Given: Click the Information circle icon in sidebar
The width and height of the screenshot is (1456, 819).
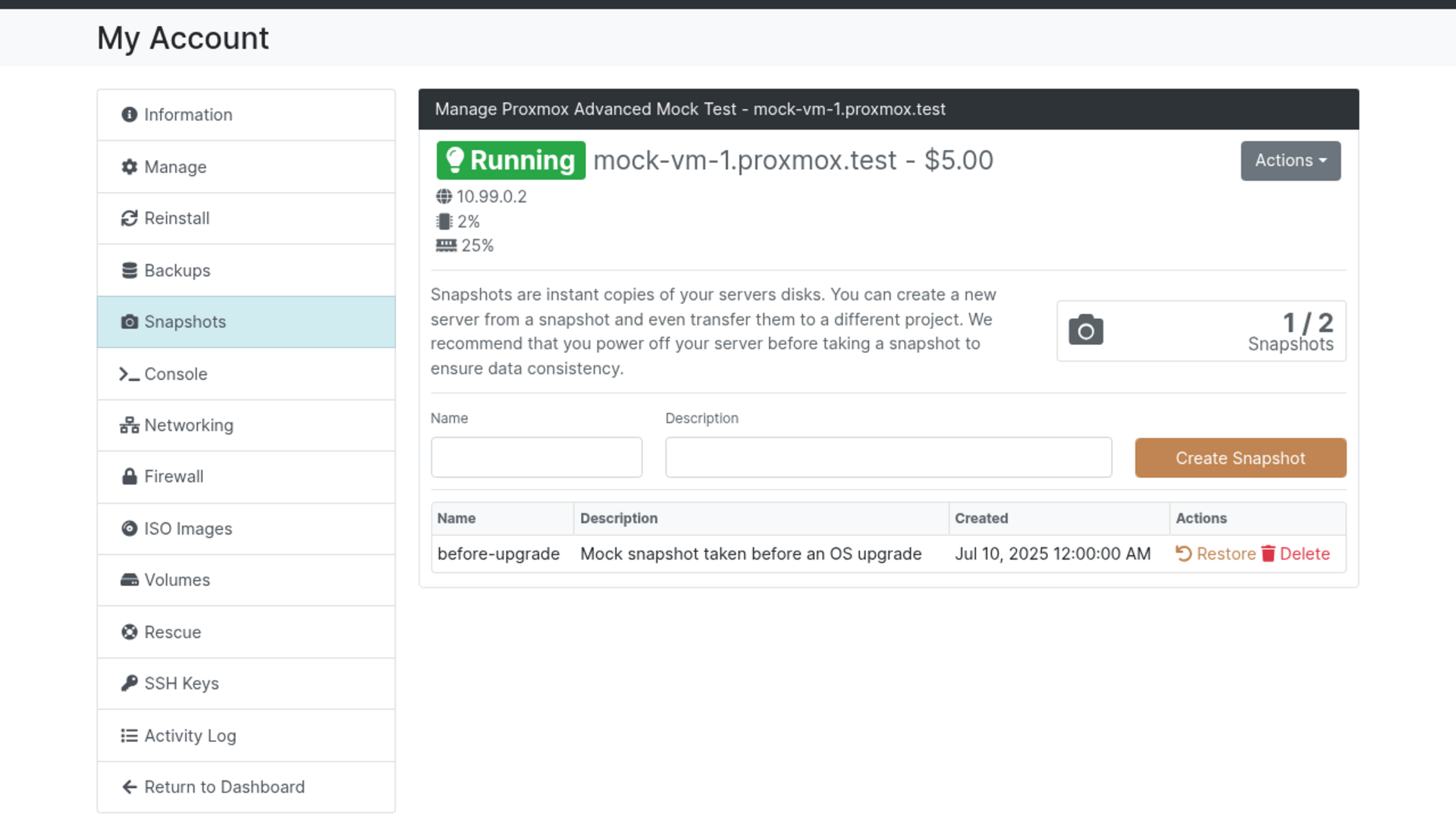Looking at the screenshot, I should pyautogui.click(x=130, y=115).
